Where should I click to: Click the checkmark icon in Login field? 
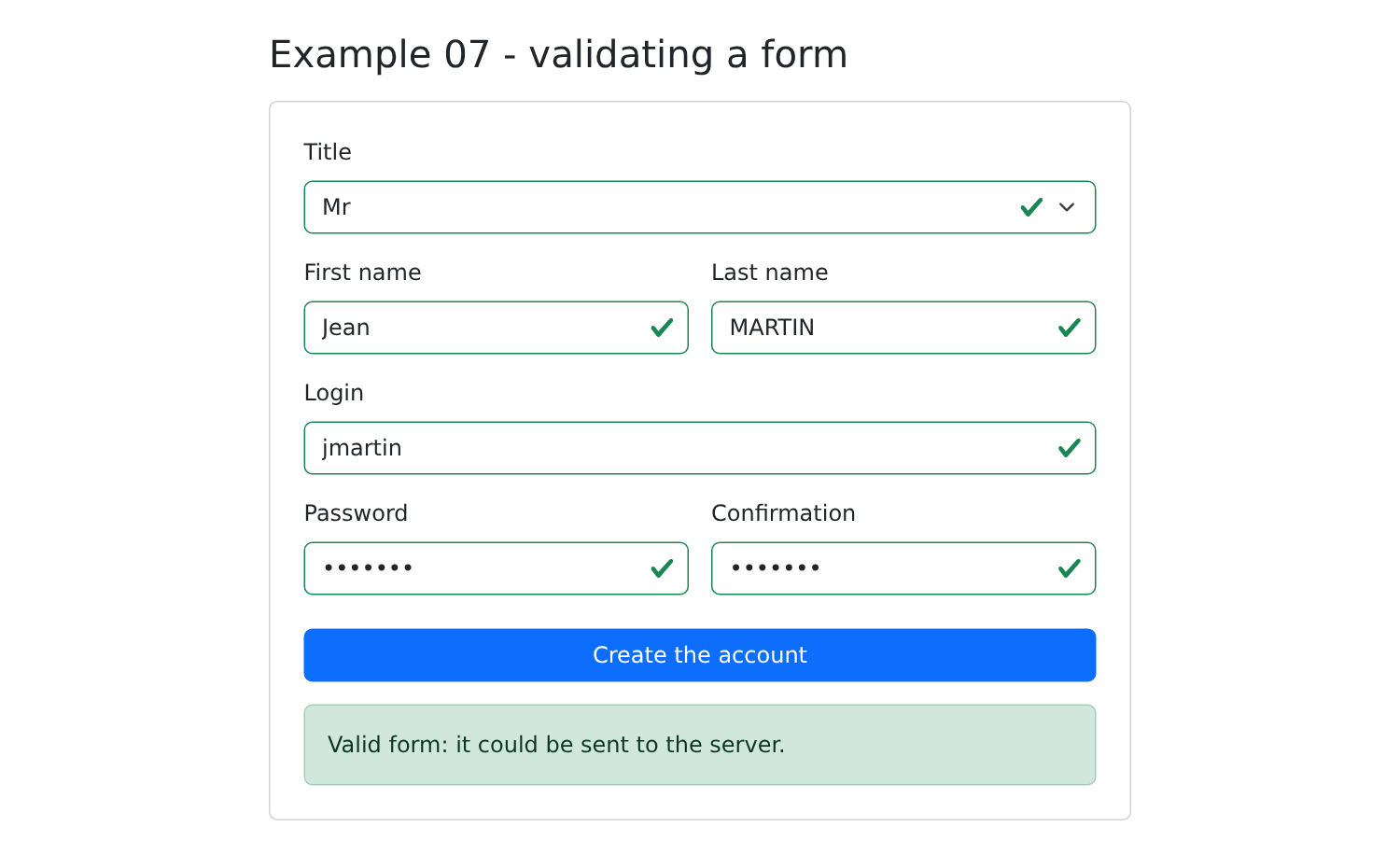[x=1070, y=448]
